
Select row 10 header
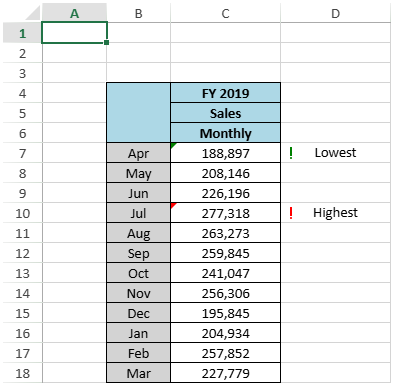(22, 213)
